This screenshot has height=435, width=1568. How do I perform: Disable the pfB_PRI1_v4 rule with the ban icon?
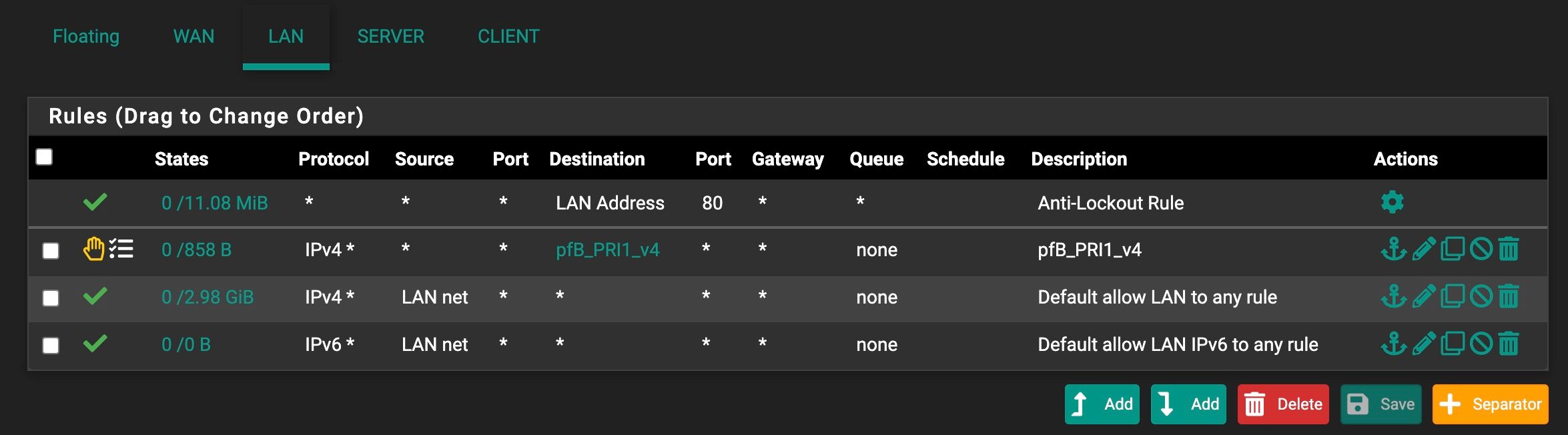tap(1481, 250)
